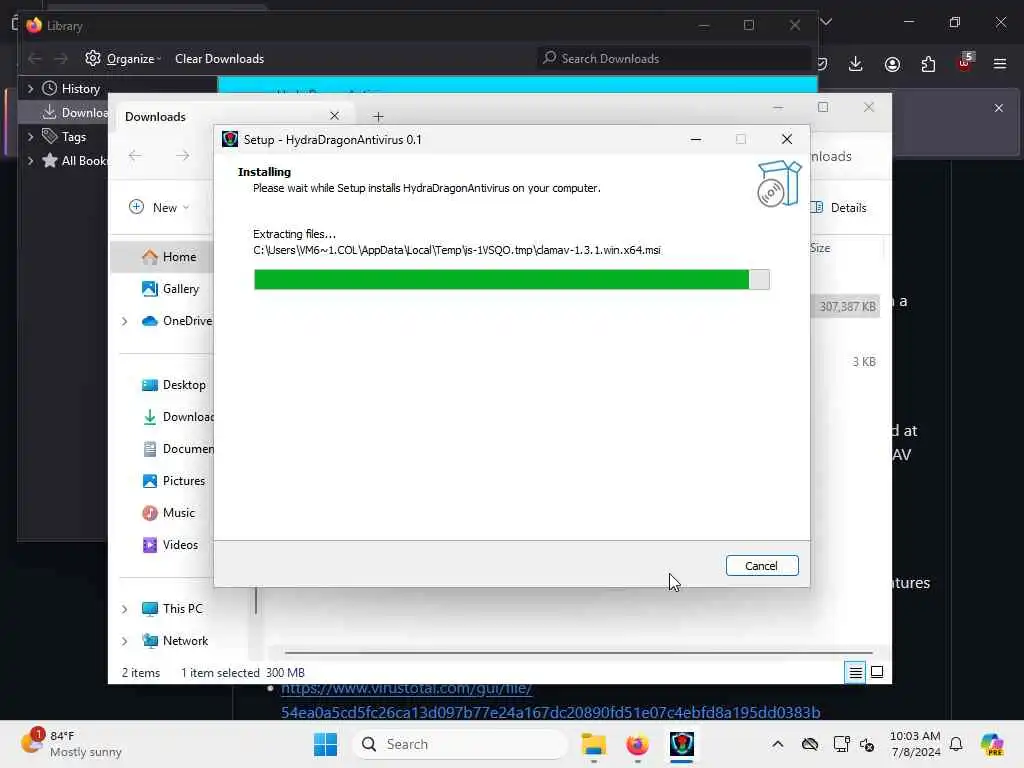The width and height of the screenshot is (1024, 768).
Task: Open the weather widget showing 84°F
Action: (72, 744)
